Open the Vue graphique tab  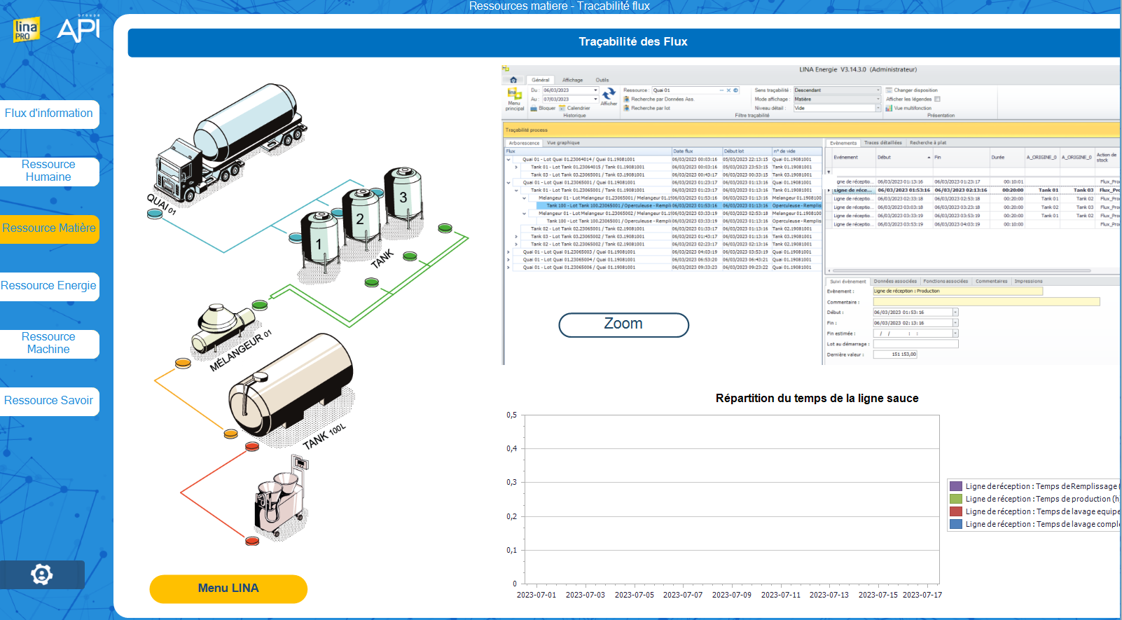pos(563,143)
